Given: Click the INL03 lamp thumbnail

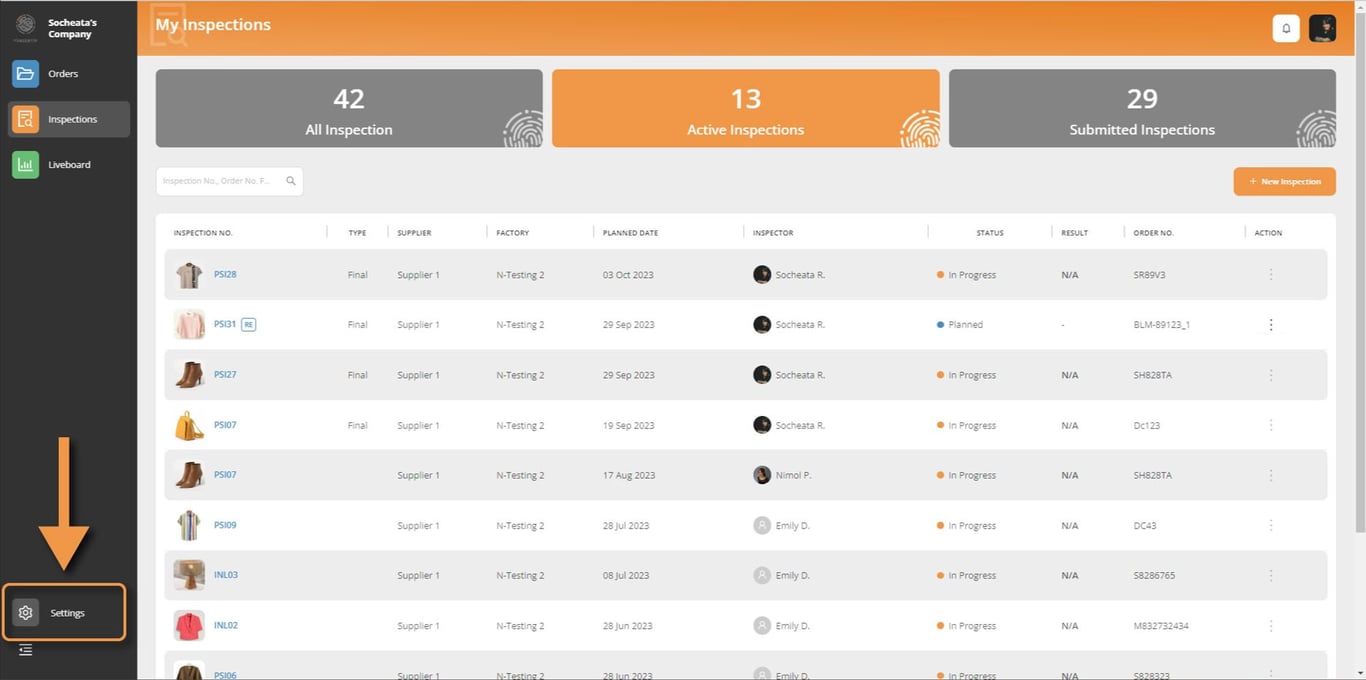Looking at the screenshot, I should 189,575.
